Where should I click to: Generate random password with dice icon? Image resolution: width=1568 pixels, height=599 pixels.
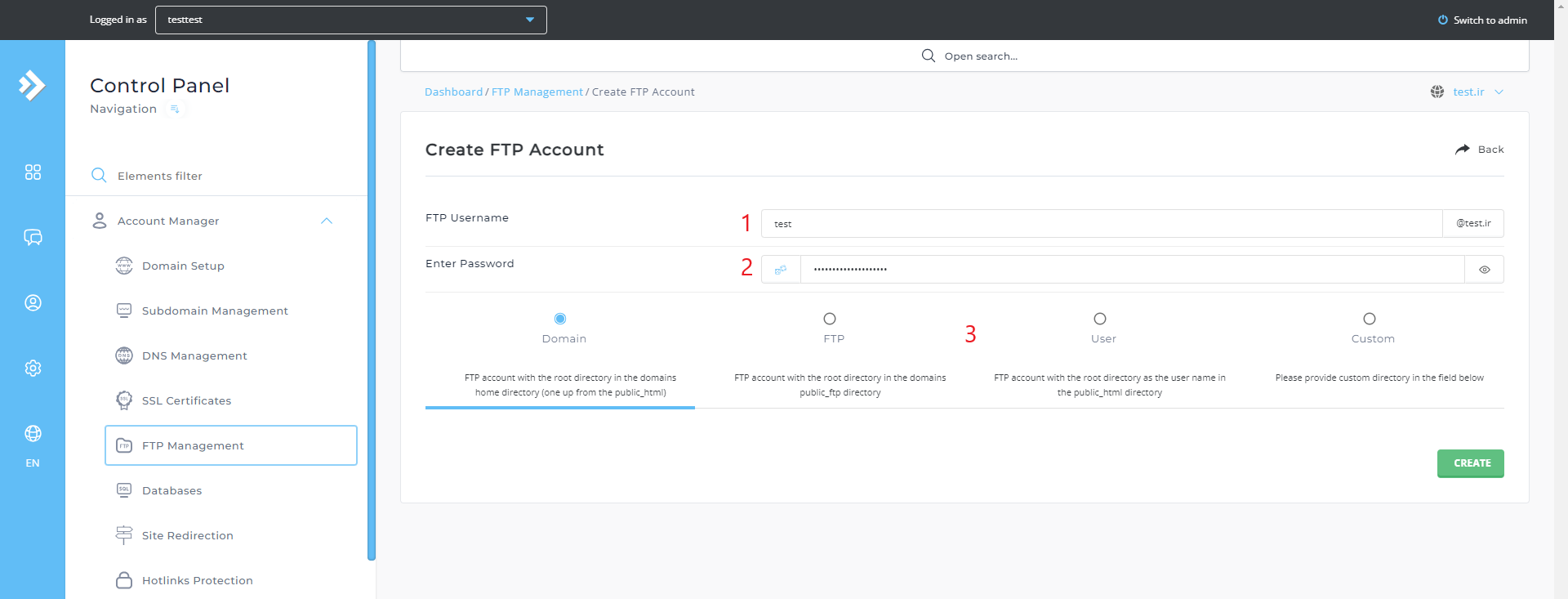(x=781, y=270)
